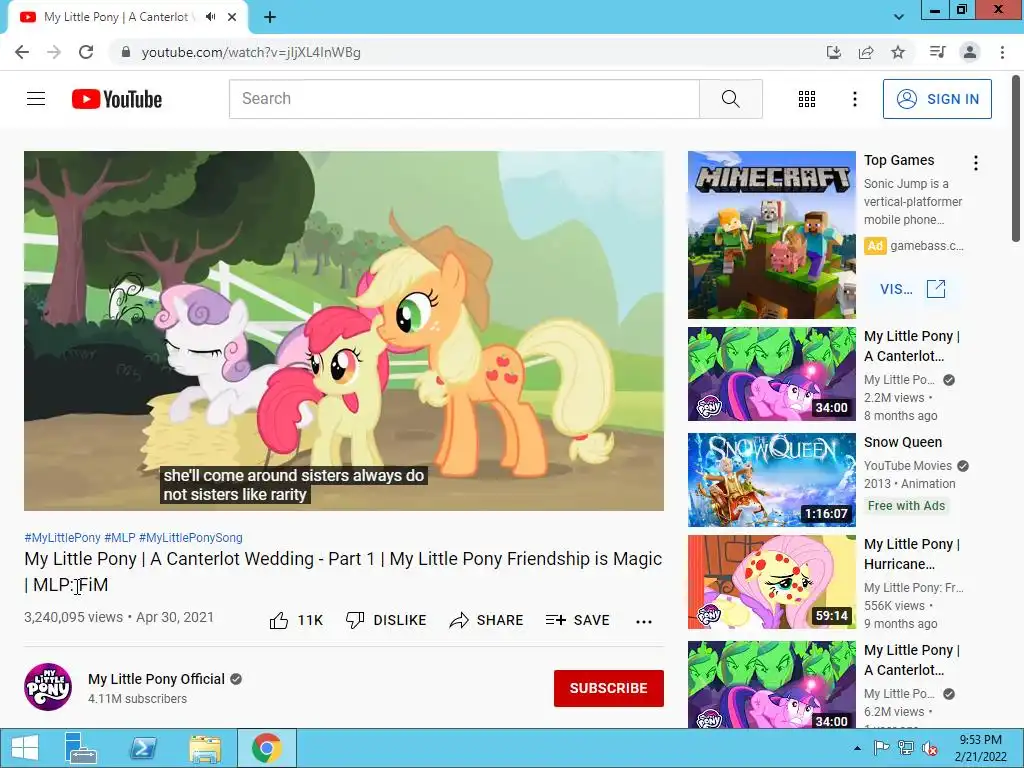
Task: Open Server Manager from taskbar
Action: pos(80,748)
